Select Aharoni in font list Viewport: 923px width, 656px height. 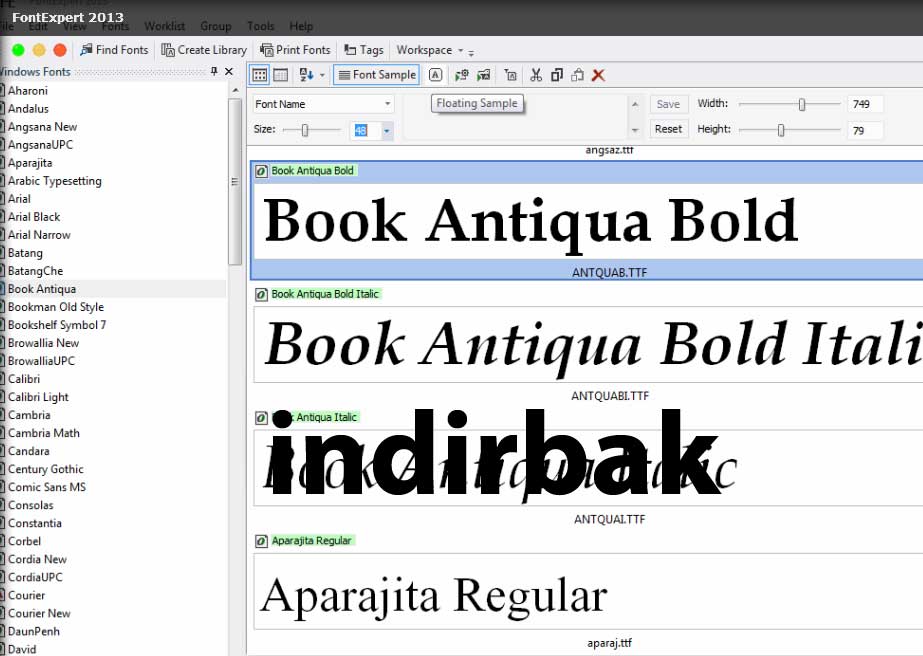point(28,91)
